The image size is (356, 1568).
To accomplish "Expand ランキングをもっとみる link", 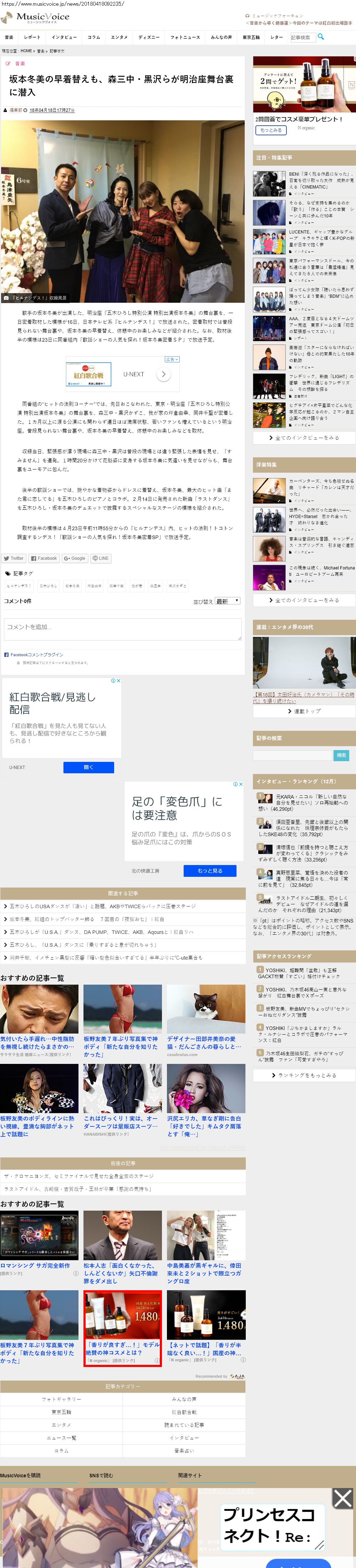I will (304, 1075).
